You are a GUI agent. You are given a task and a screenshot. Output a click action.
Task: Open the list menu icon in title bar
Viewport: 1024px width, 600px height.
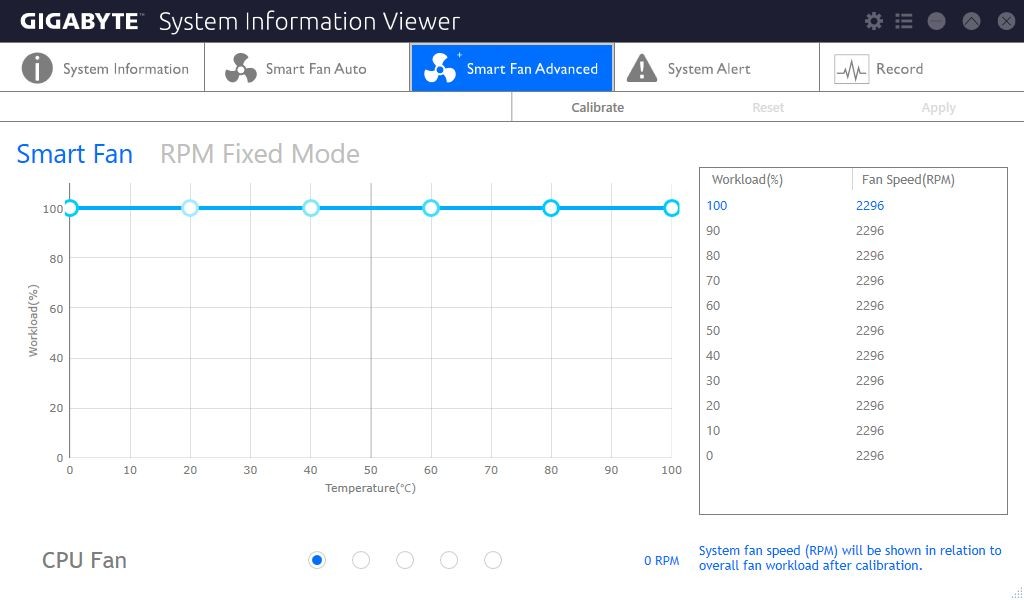[904, 22]
